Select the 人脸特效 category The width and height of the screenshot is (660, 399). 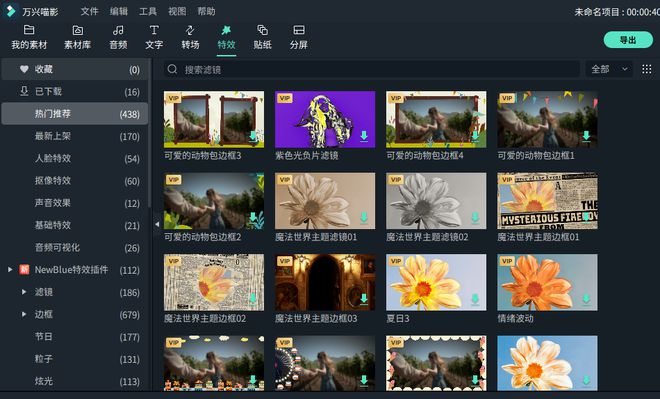point(75,158)
